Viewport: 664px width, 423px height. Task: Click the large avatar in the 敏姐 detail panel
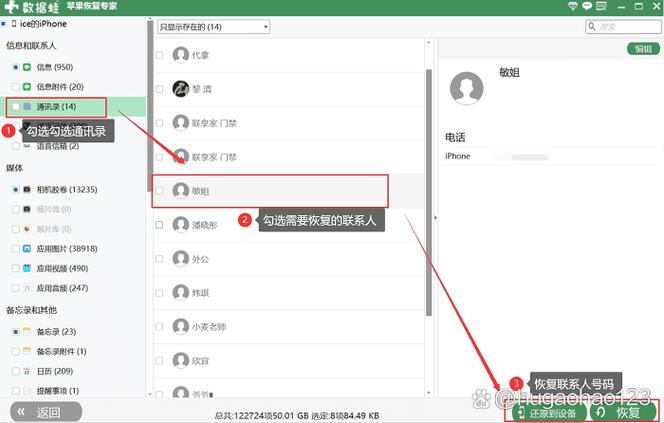[466, 88]
